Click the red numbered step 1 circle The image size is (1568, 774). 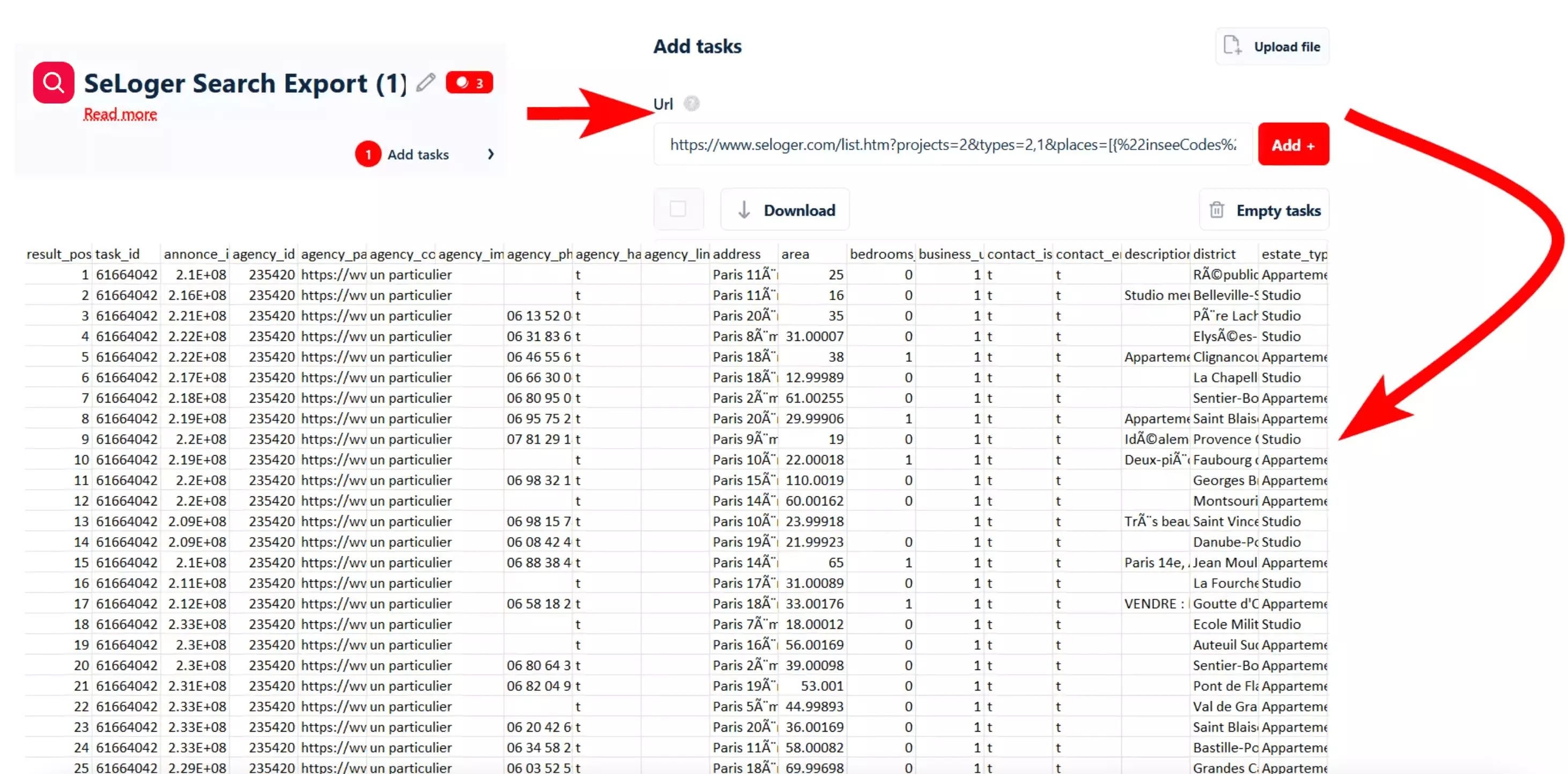(368, 154)
